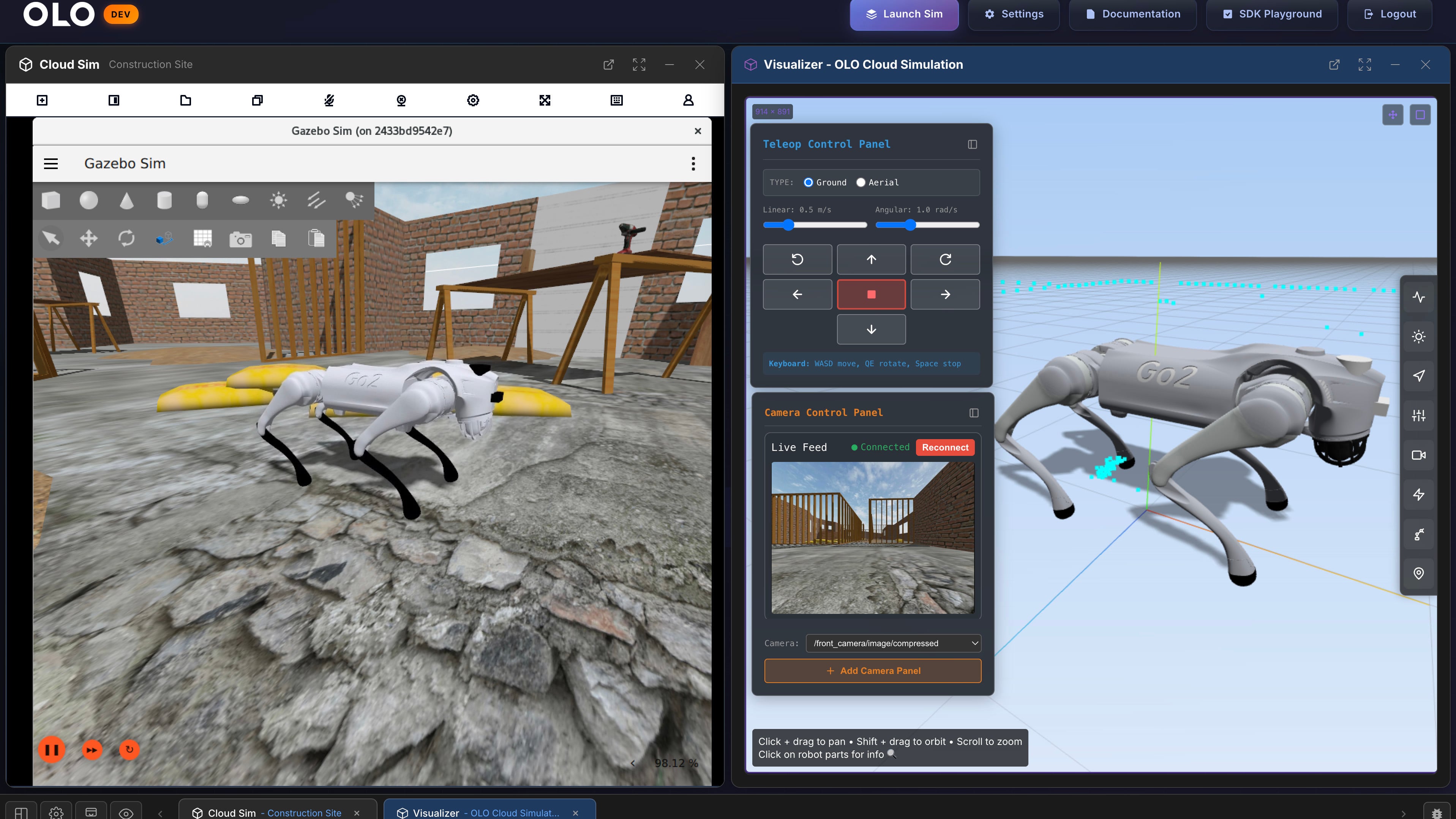Open the Camera topic dropdown
This screenshot has height=819, width=1456.
click(x=894, y=643)
